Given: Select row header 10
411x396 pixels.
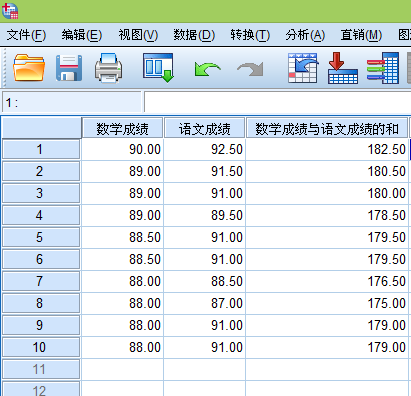Looking at the screenshot, I should click(41, 347).
